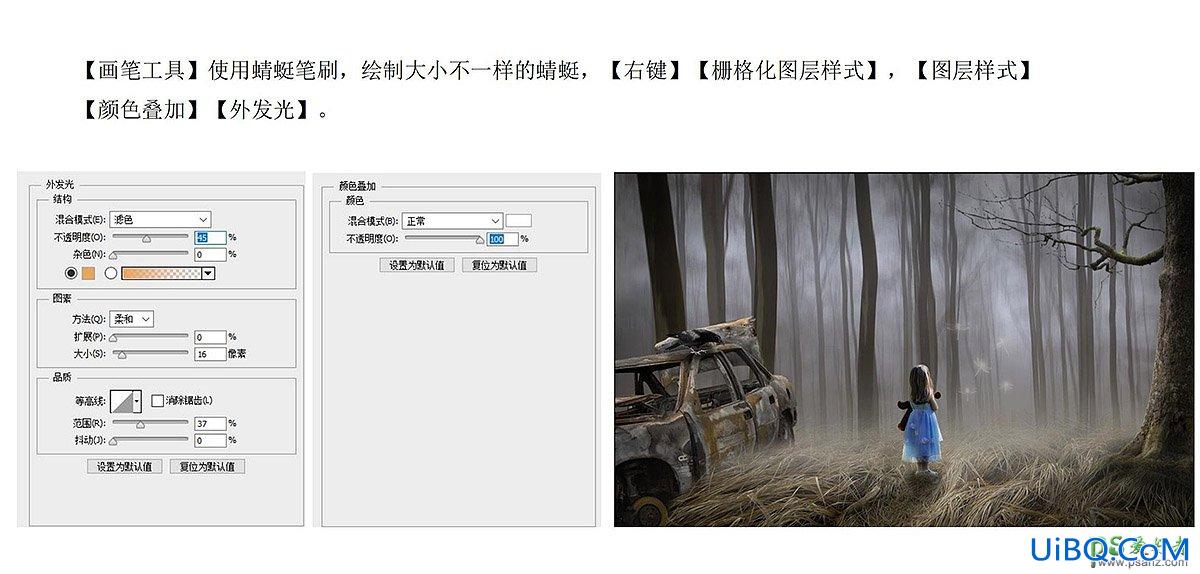The image size is (1200, 574).
Task: Expand the gradient picker arrow in Outer Glow
Action: [209, 273]
